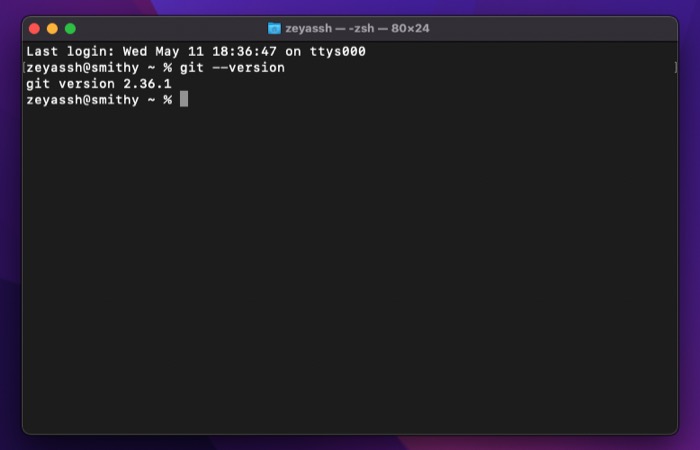Image resolution: width=700 pixels, height=450 pixels.
Task: Click the 'Last login' text line
Action: 196,51
